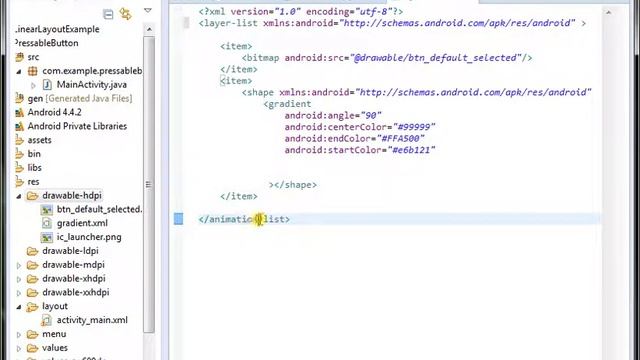Click the menu folder icon
This screenshot has width=640, height=360.
tap(33, 334)
